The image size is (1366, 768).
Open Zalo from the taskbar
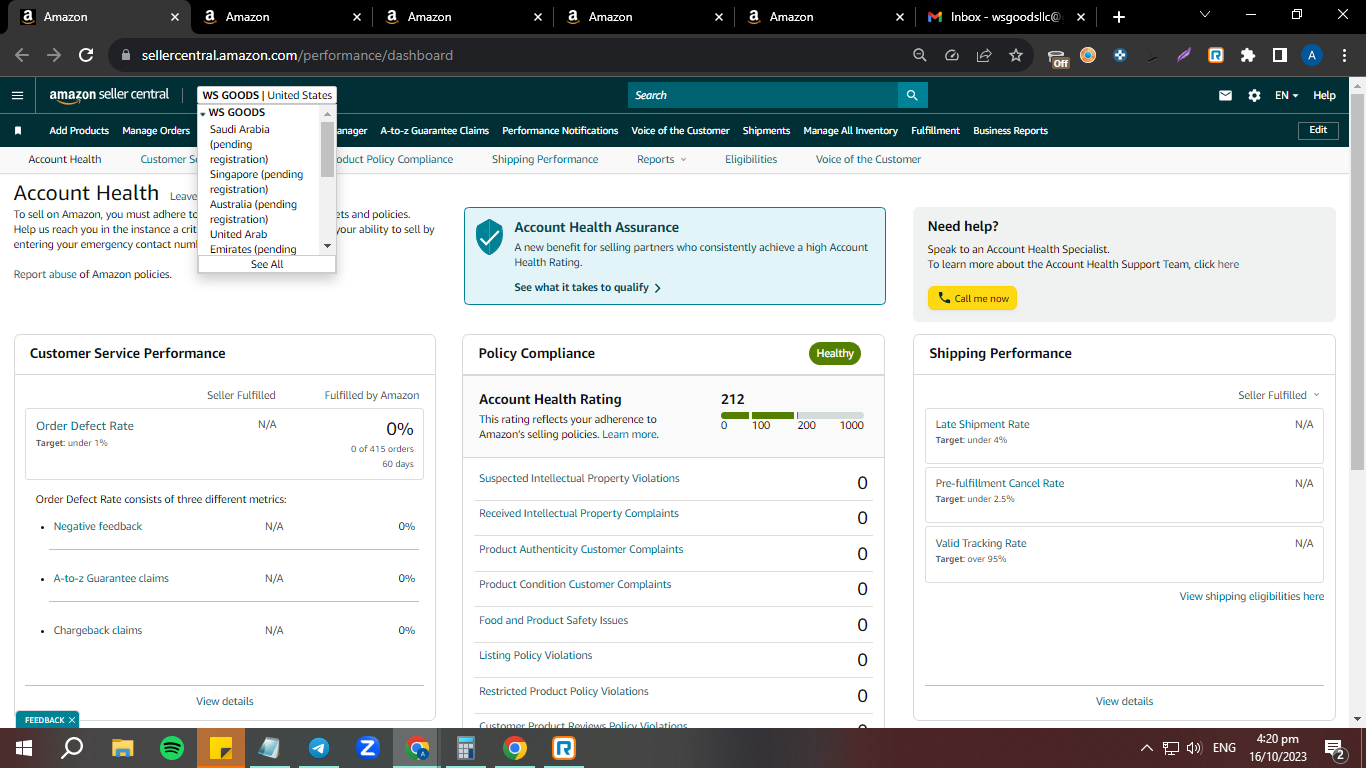point(368,748)
